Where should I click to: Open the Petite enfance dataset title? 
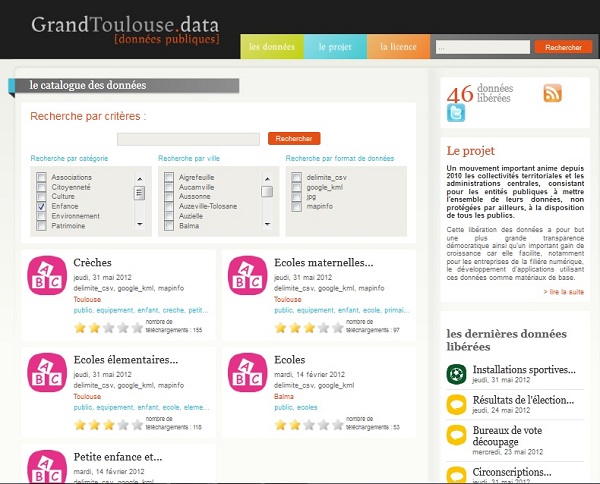click(118, 457)
